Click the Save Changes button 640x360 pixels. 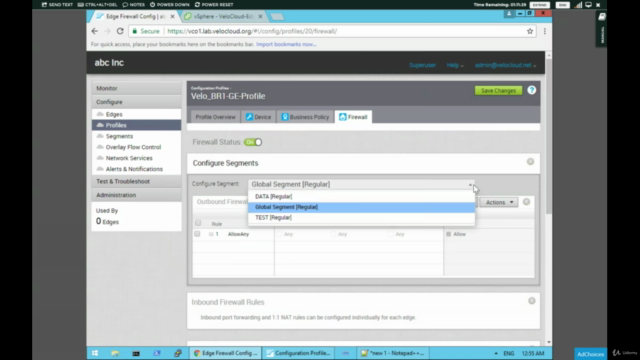498,91
